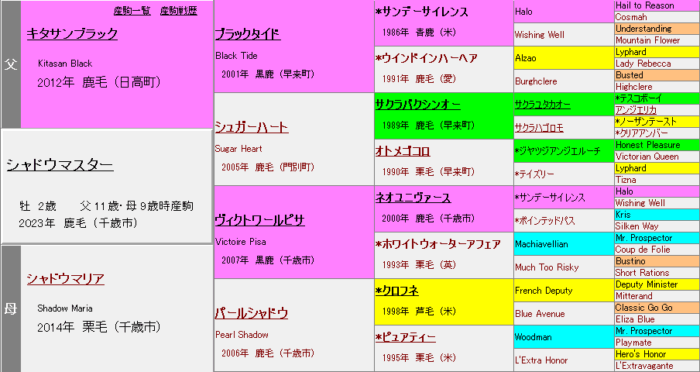Click the サクラハゴロモ link

pyautogui.click(x=539, y=128)
